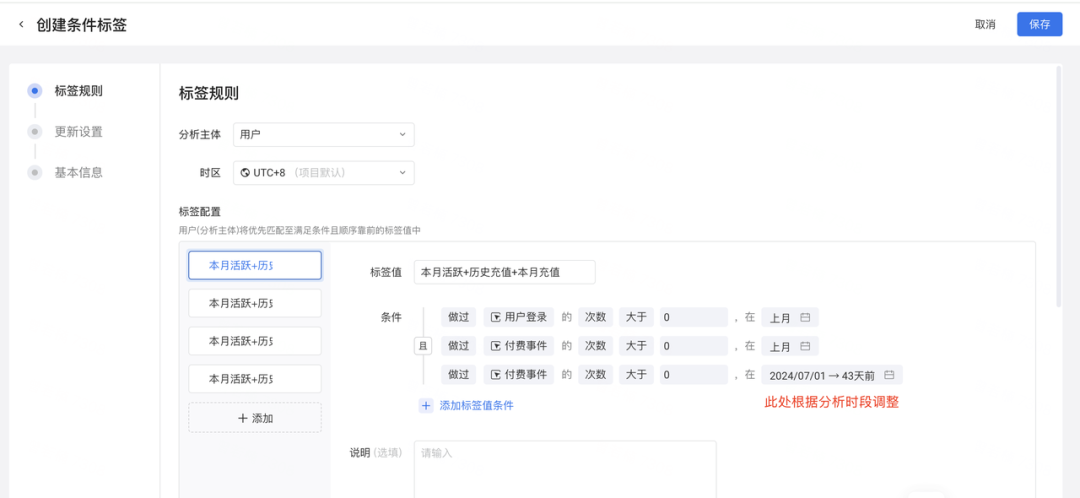Screen dimensions: 1080x498
Task: Open the 时区 dropdown showing UTC+8
Action: click(x=324, y=173)
